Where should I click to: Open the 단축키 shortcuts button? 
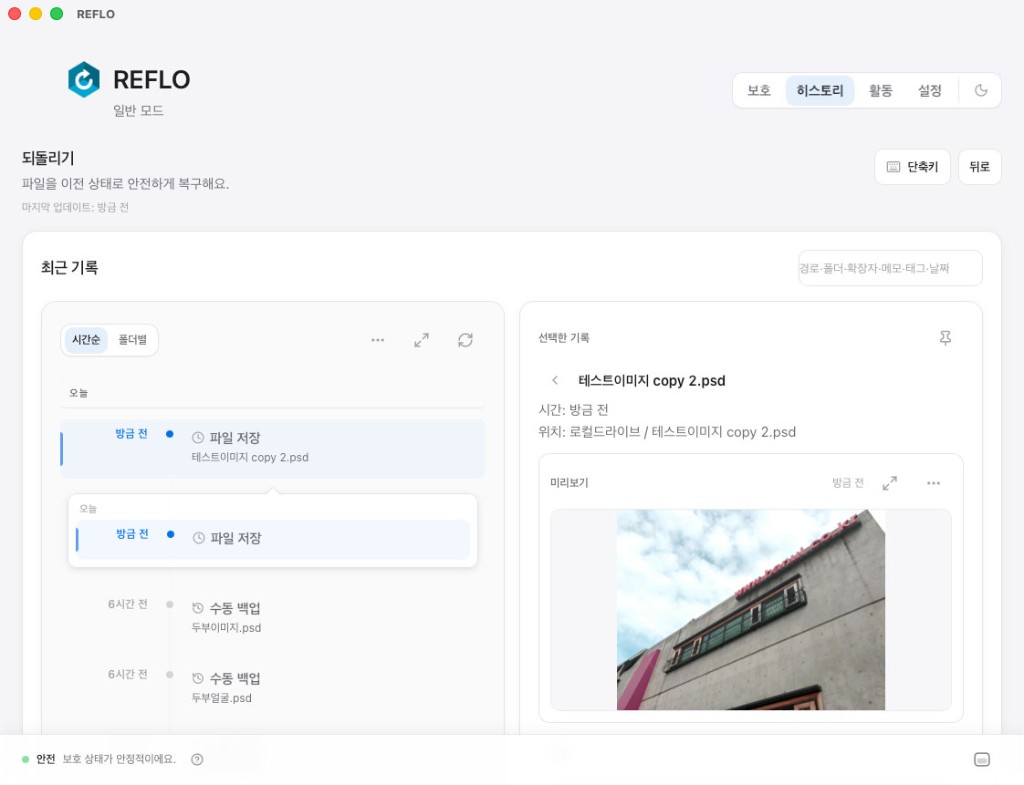[x=912, y=167]
